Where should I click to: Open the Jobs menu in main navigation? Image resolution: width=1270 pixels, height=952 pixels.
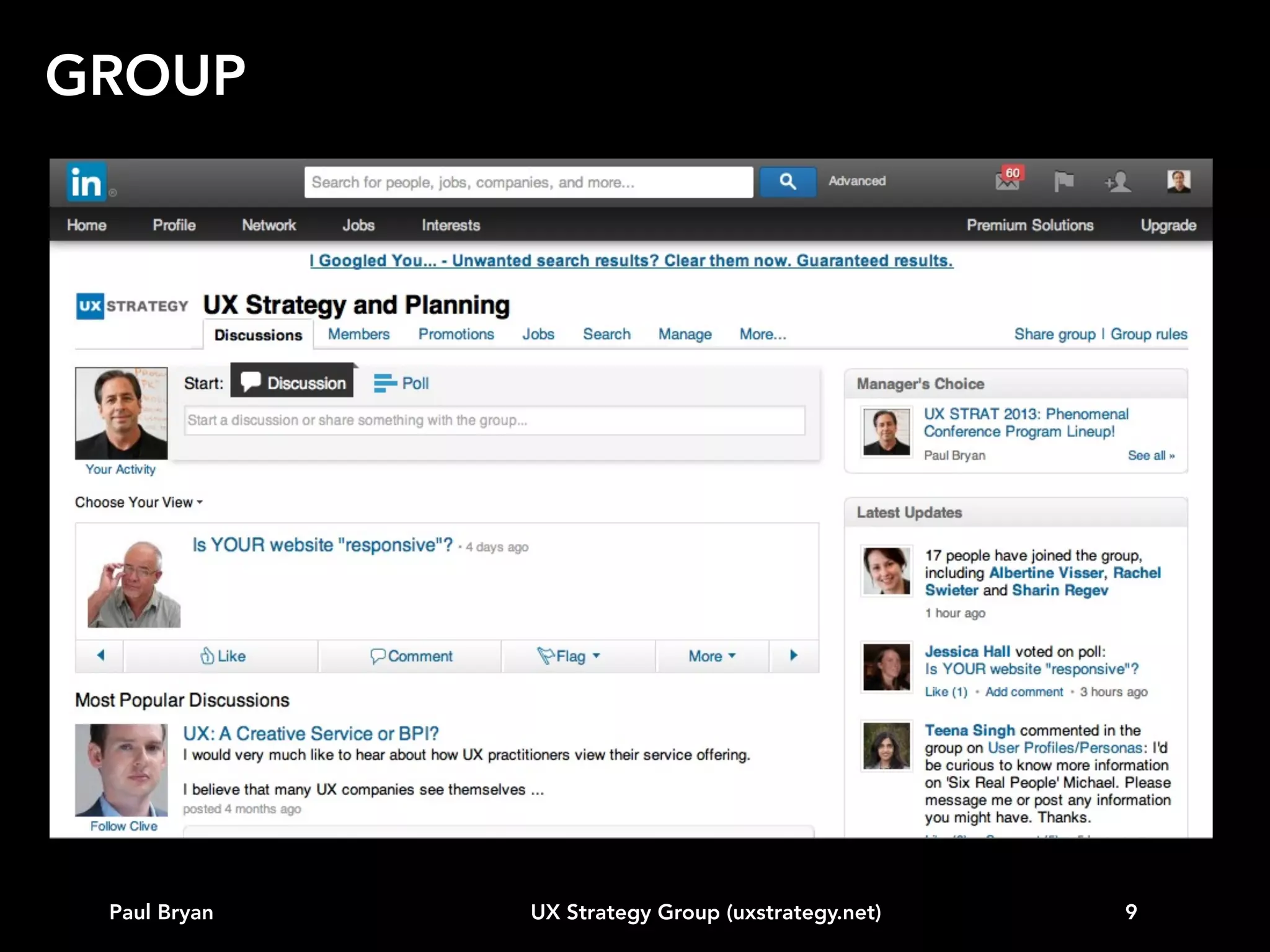[358, 225]
